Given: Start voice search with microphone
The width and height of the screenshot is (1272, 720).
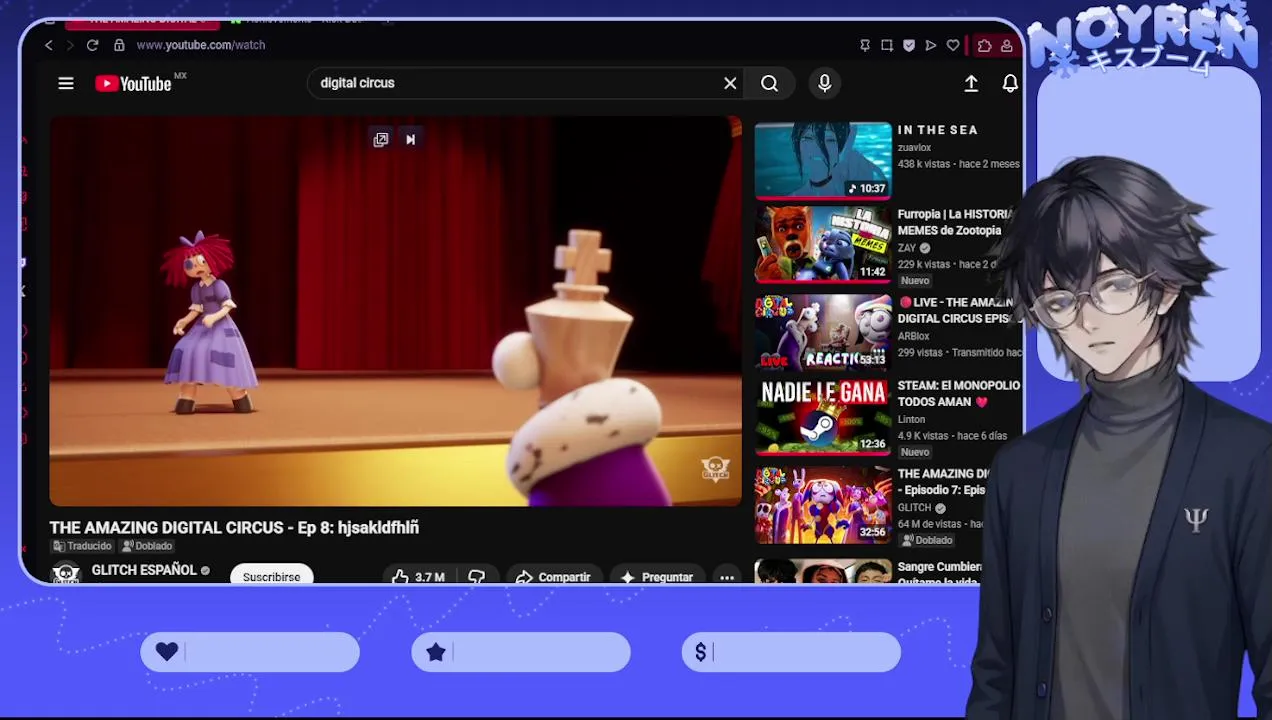Looking at the screenshot, I should (824, 84).
